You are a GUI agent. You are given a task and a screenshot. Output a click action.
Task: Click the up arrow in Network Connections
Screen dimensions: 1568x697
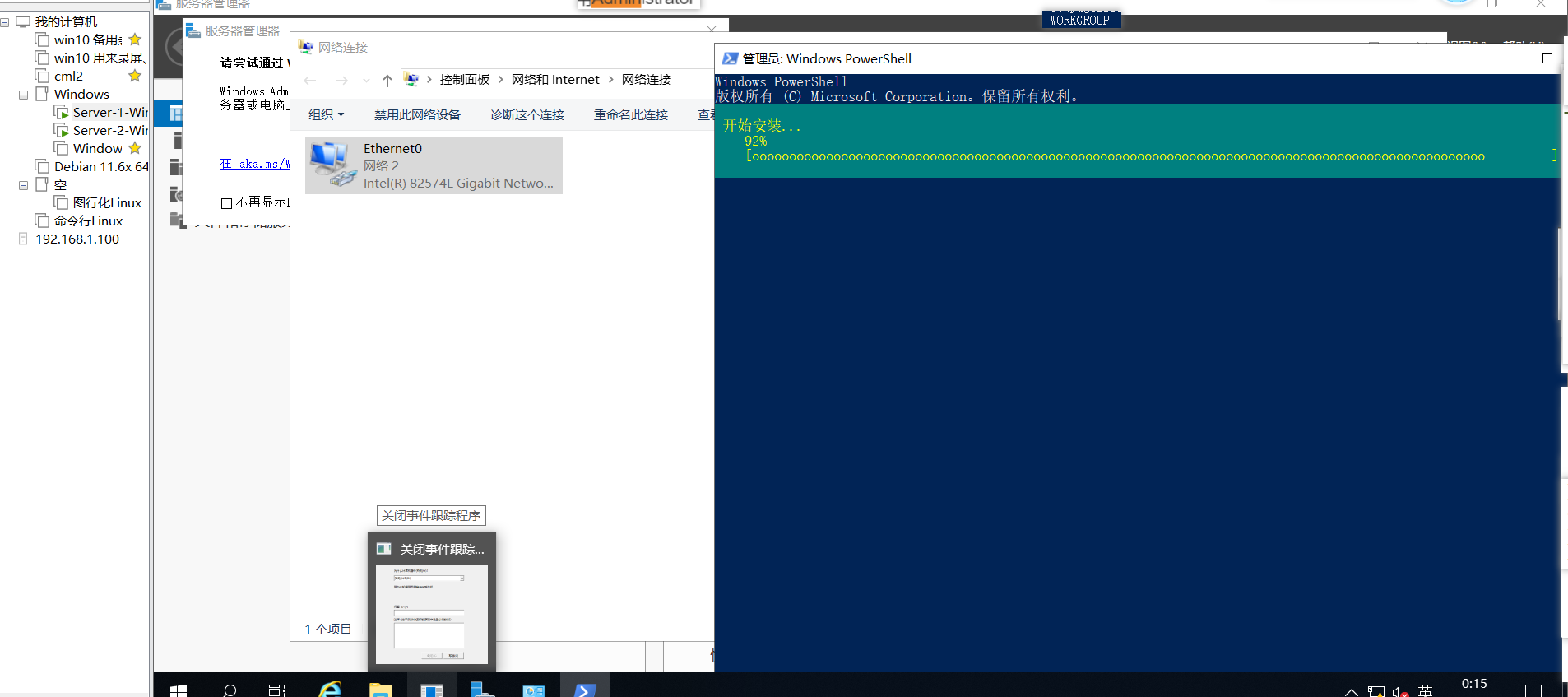[x=387, y=81]
